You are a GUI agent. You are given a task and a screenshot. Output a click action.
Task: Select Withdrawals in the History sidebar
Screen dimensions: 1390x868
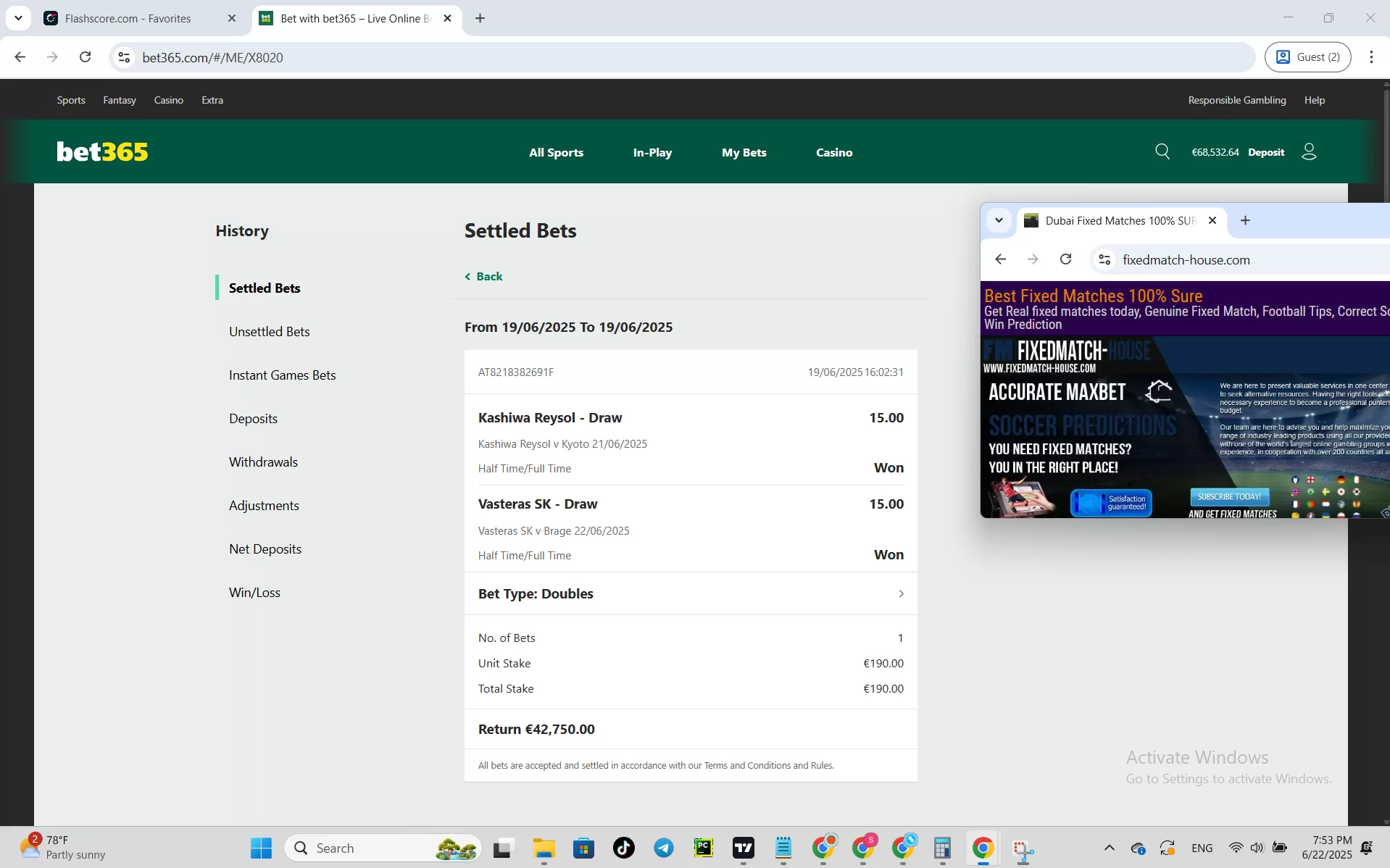(263, 462)
